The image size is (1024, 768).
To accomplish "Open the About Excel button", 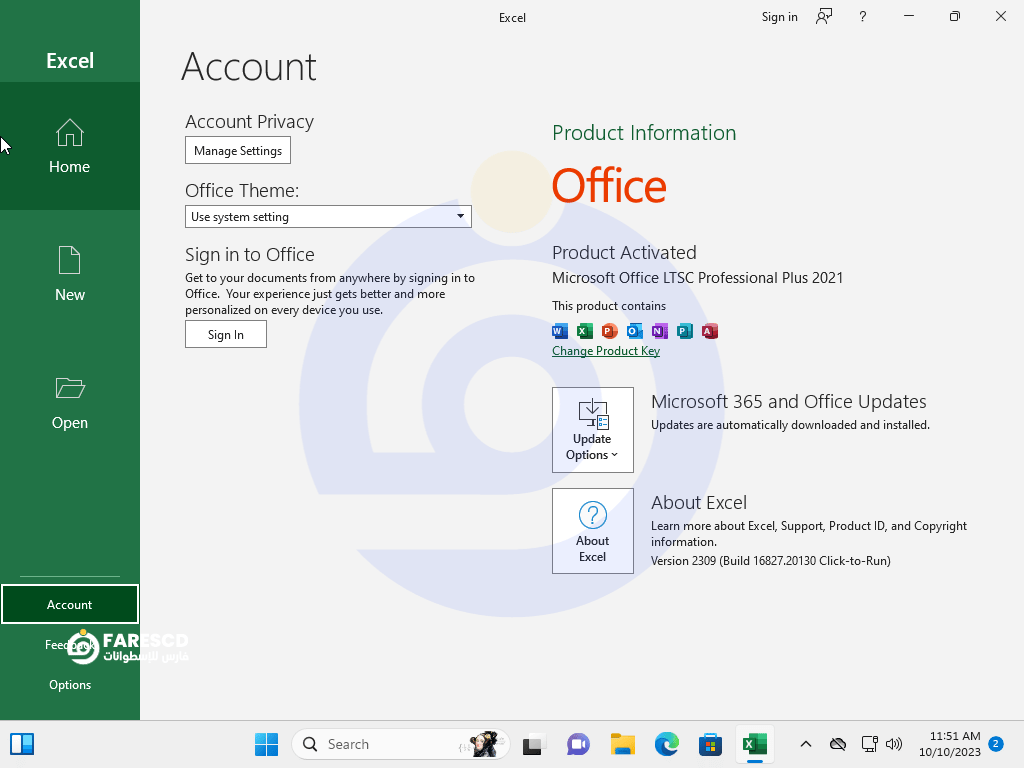I will pos(592,531).
